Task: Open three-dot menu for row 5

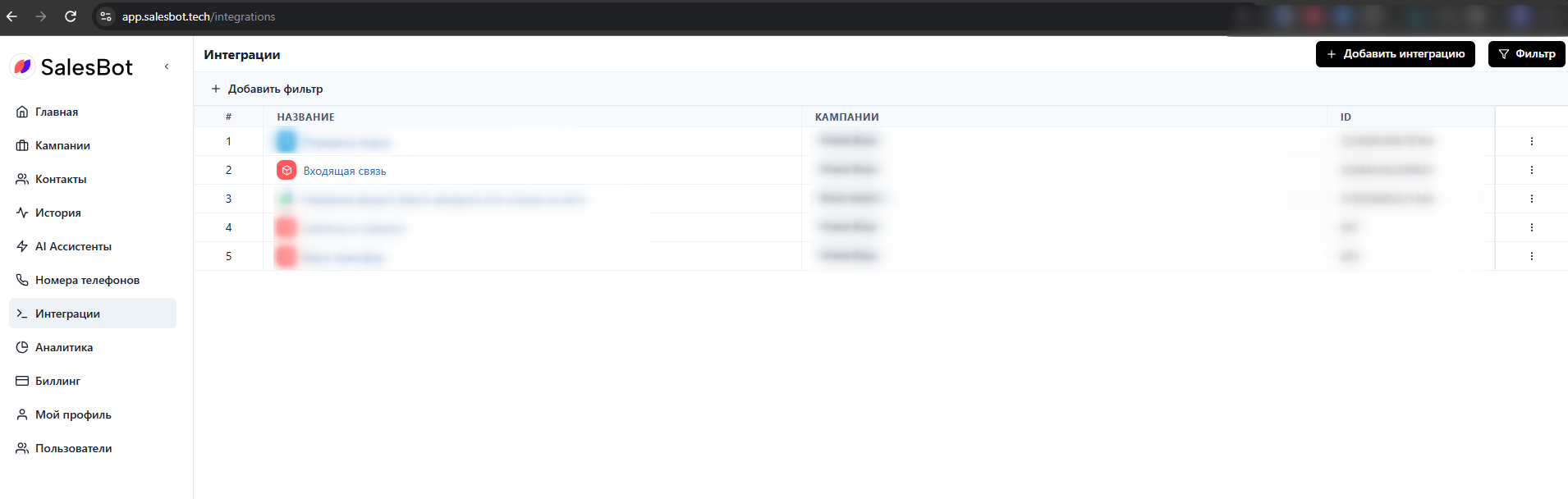Action: 1532,256
